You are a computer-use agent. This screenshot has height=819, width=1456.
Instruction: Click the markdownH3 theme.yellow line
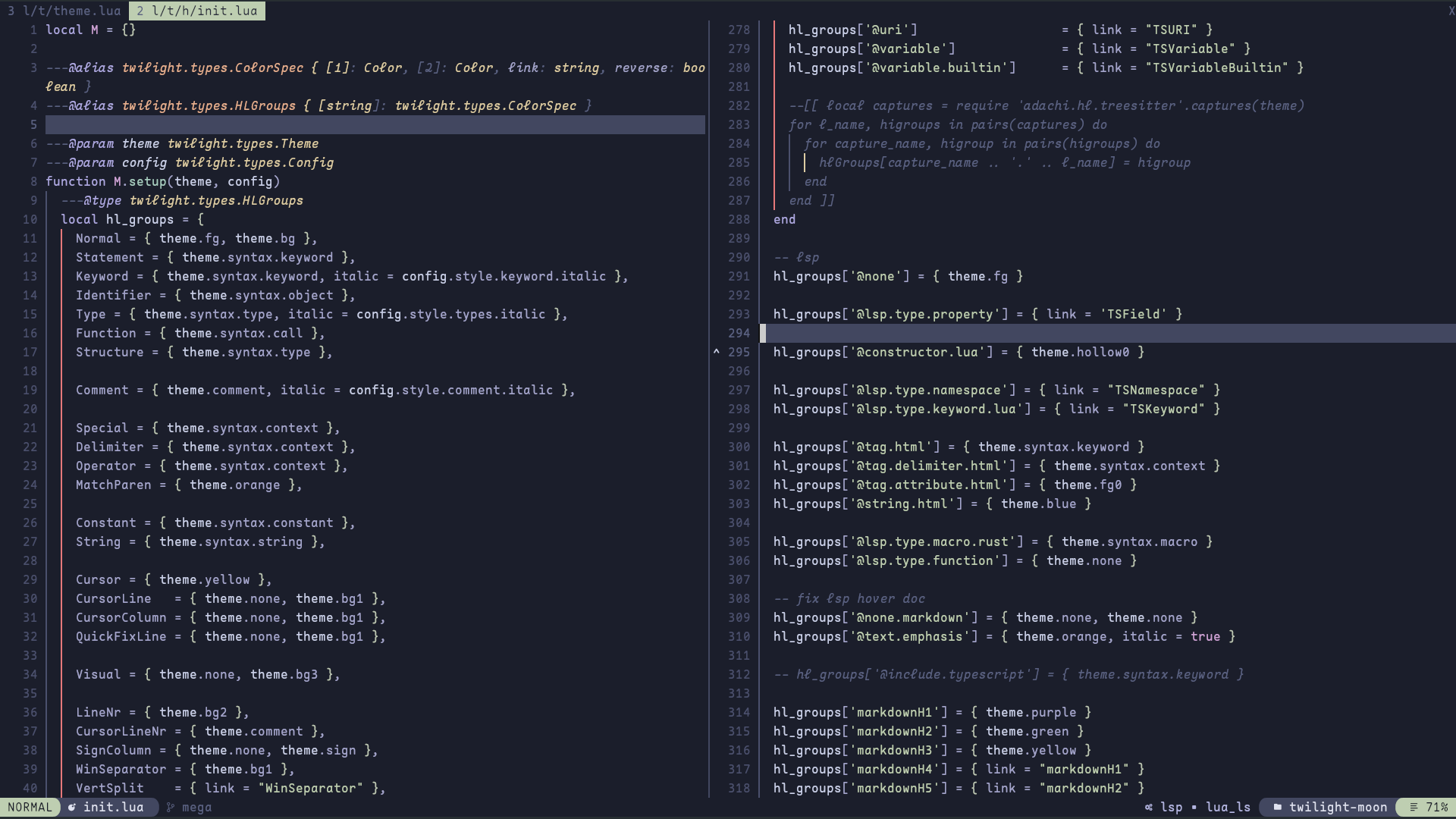tap(933, 750)
